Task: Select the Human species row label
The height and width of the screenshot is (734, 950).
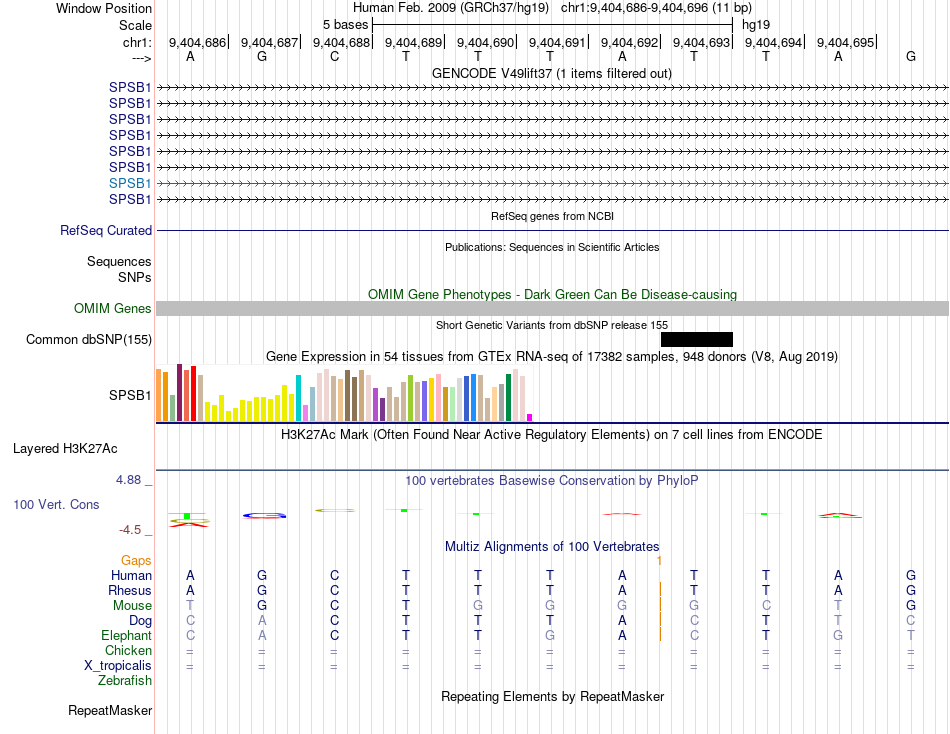Action: pyautogui.click(x=131, y=575)
